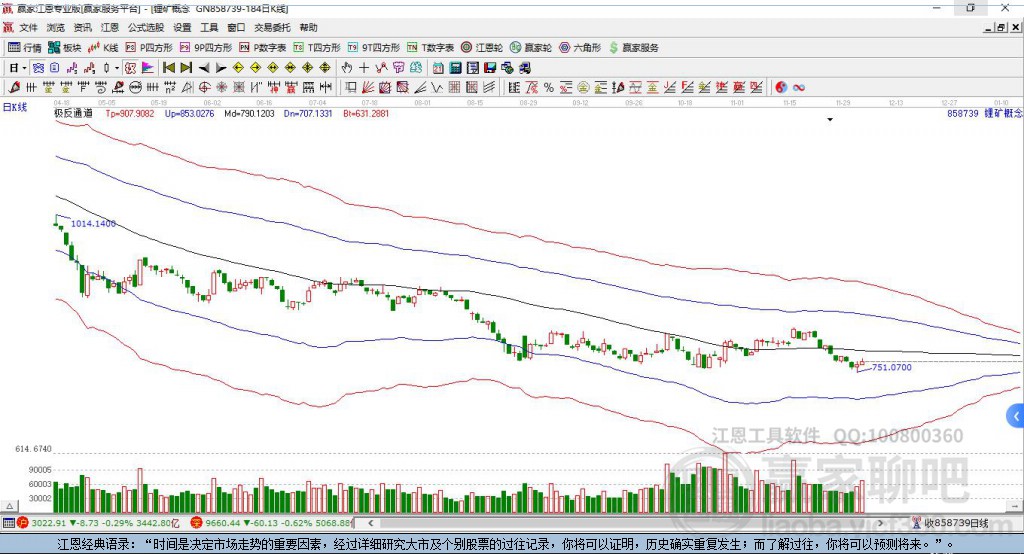Image resolution: width=1024 pixels, height=554 pixels.
Task: Click the red-blue yin-yang icon
Action: [781, 87]
